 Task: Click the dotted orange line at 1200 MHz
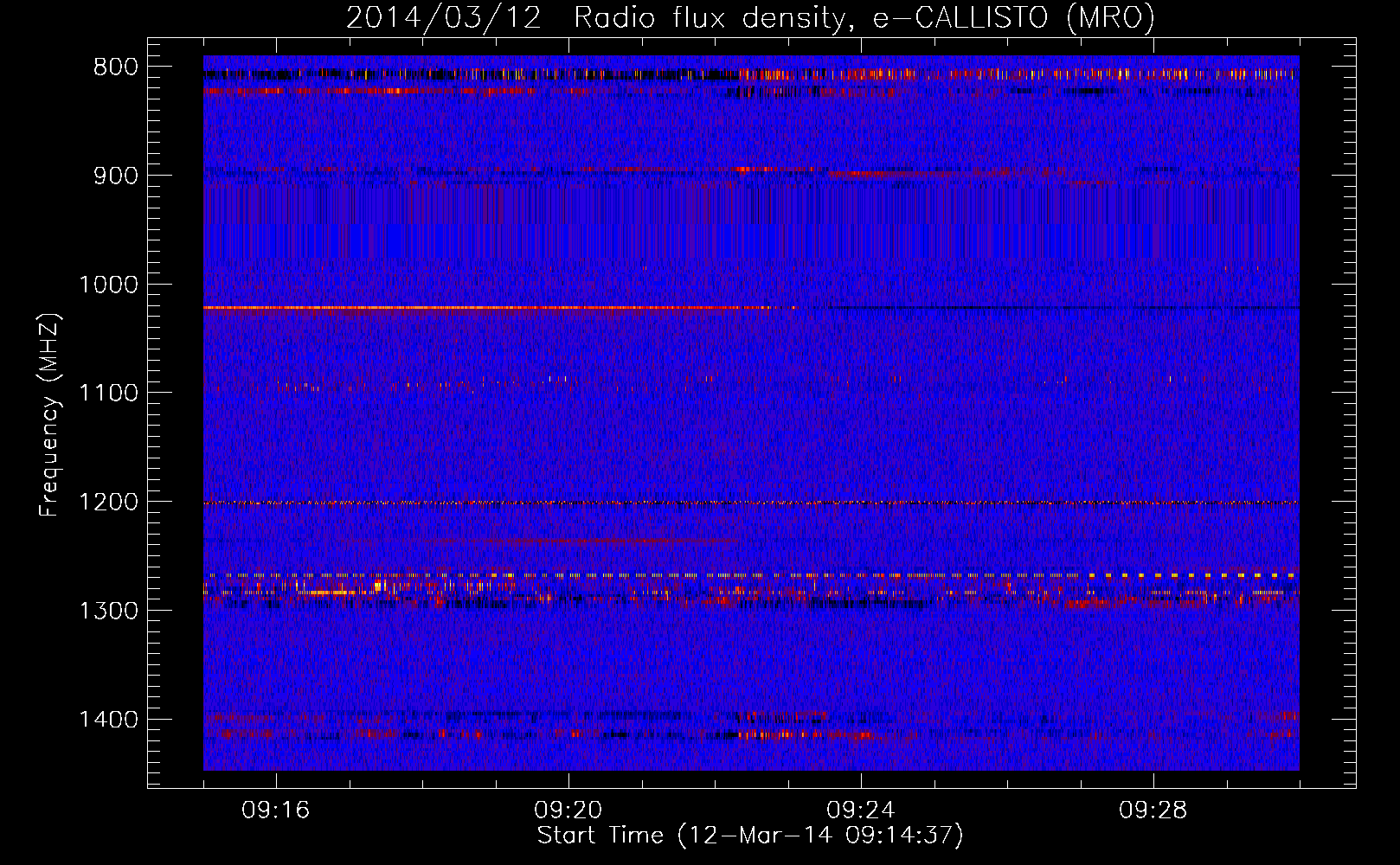coord(751,503)
